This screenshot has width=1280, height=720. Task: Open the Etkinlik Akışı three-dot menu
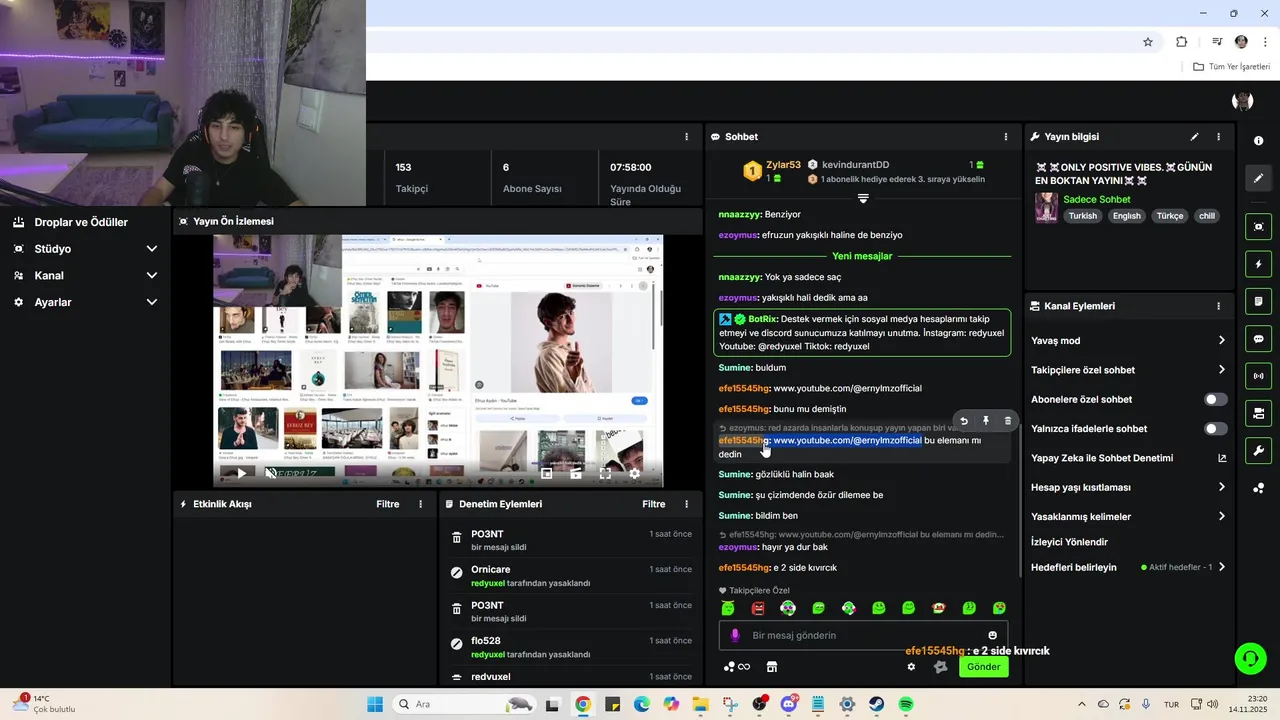click(420, 504)
